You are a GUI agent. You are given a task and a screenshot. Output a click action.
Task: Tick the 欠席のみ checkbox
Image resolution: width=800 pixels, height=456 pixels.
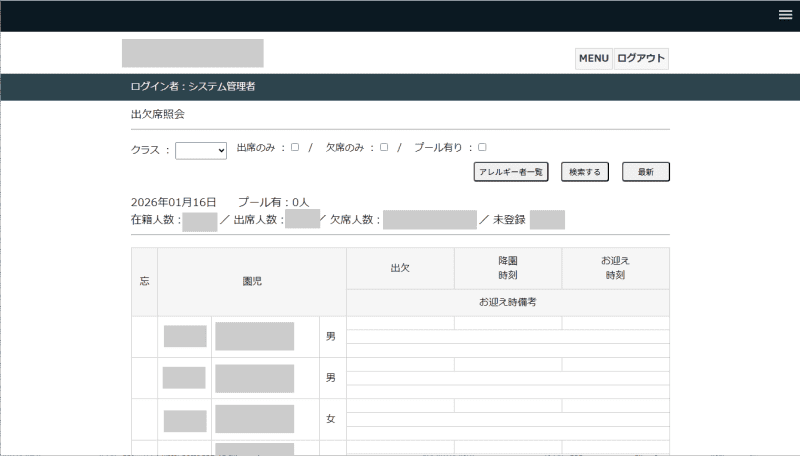point(384,147)
